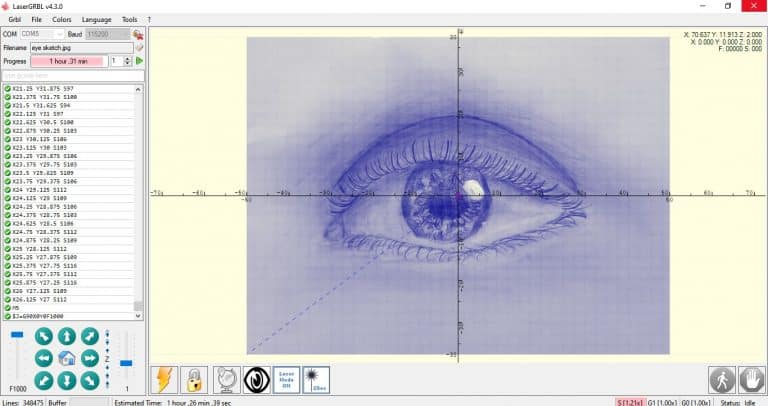Screen dimensions: 768x406
Task: Open the Tools menu
Action: click(130, 19)
